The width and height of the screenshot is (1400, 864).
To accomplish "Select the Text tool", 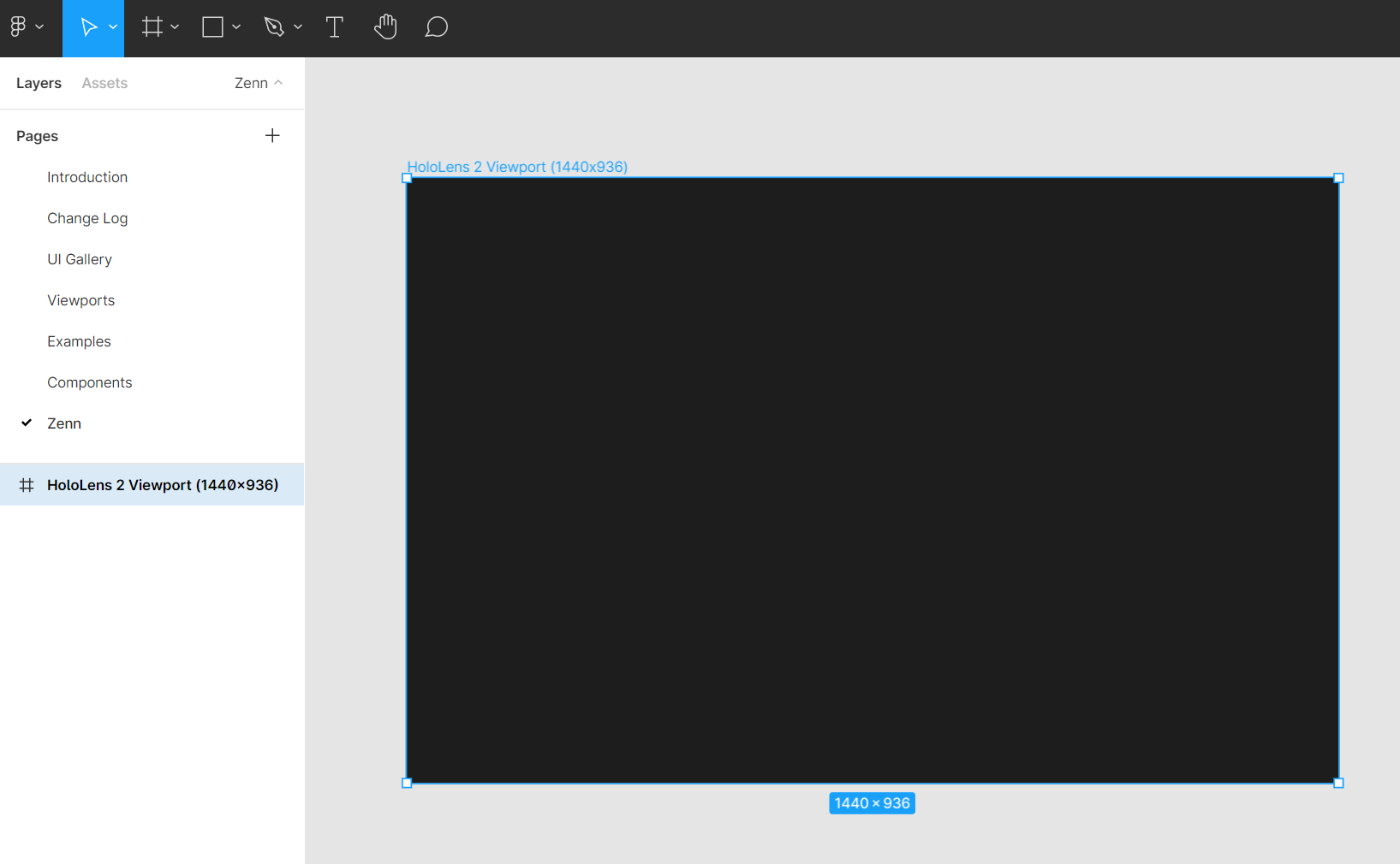I will pos(334,27).
